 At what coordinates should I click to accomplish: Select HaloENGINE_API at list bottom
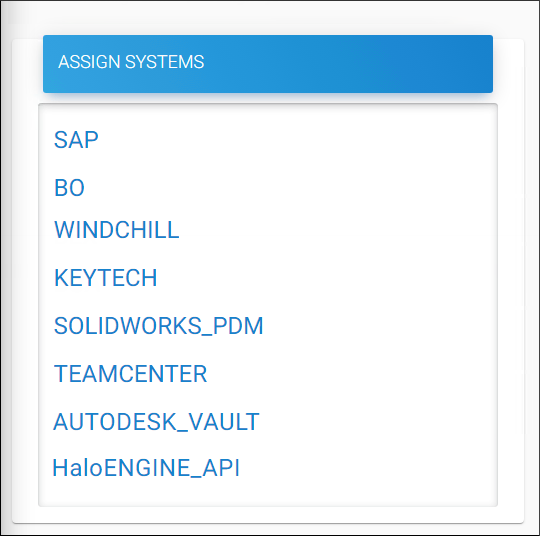click(x=146, y=468)
